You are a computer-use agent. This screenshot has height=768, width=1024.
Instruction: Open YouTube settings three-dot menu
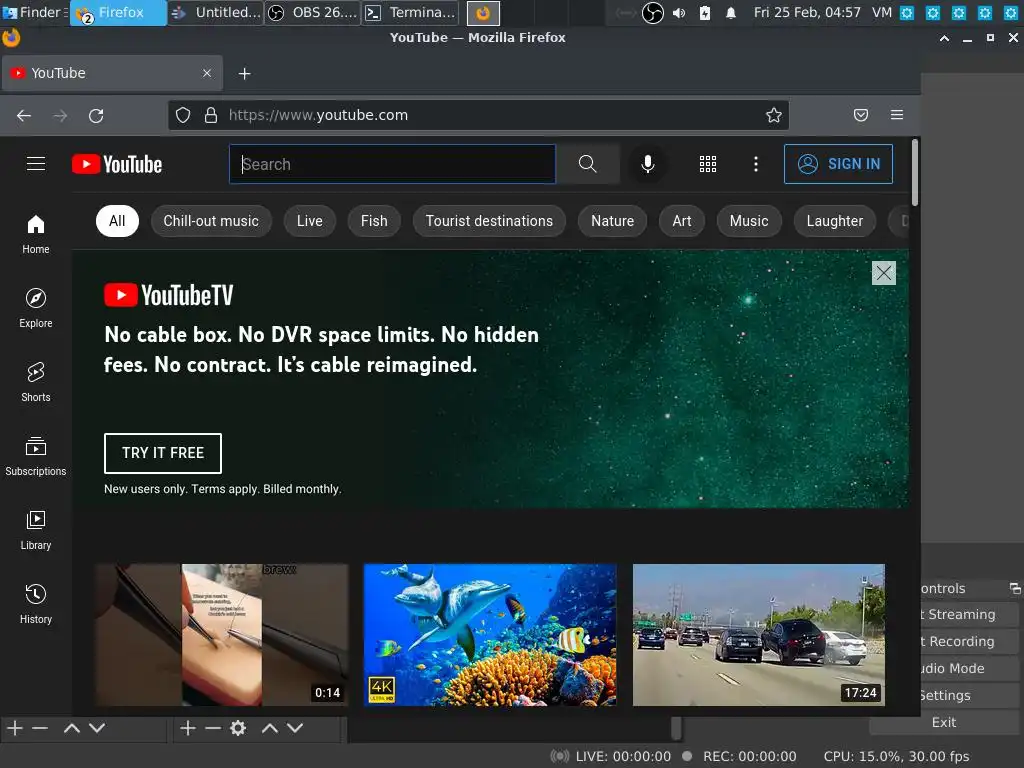[x=756, y=164]
